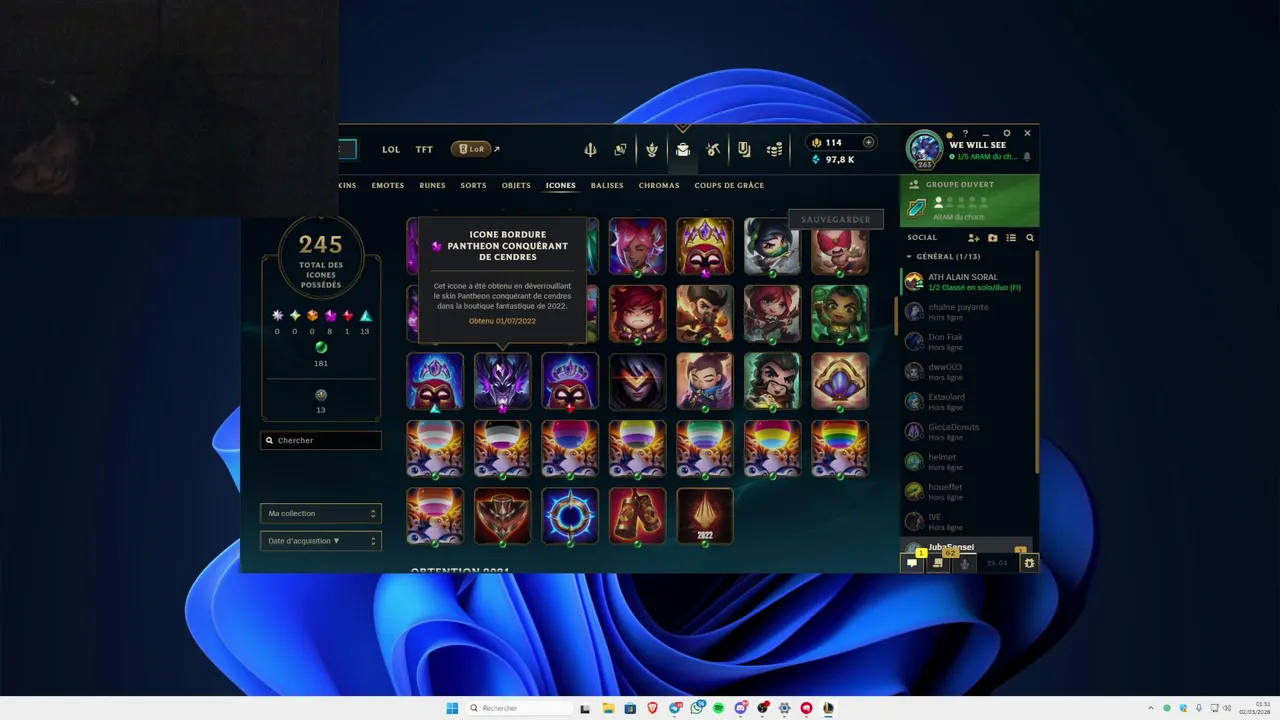Click the ARAM du chaos lobby icon
Image resolution: width=1280 pixels, height=720 pixels.
point(916,207)
